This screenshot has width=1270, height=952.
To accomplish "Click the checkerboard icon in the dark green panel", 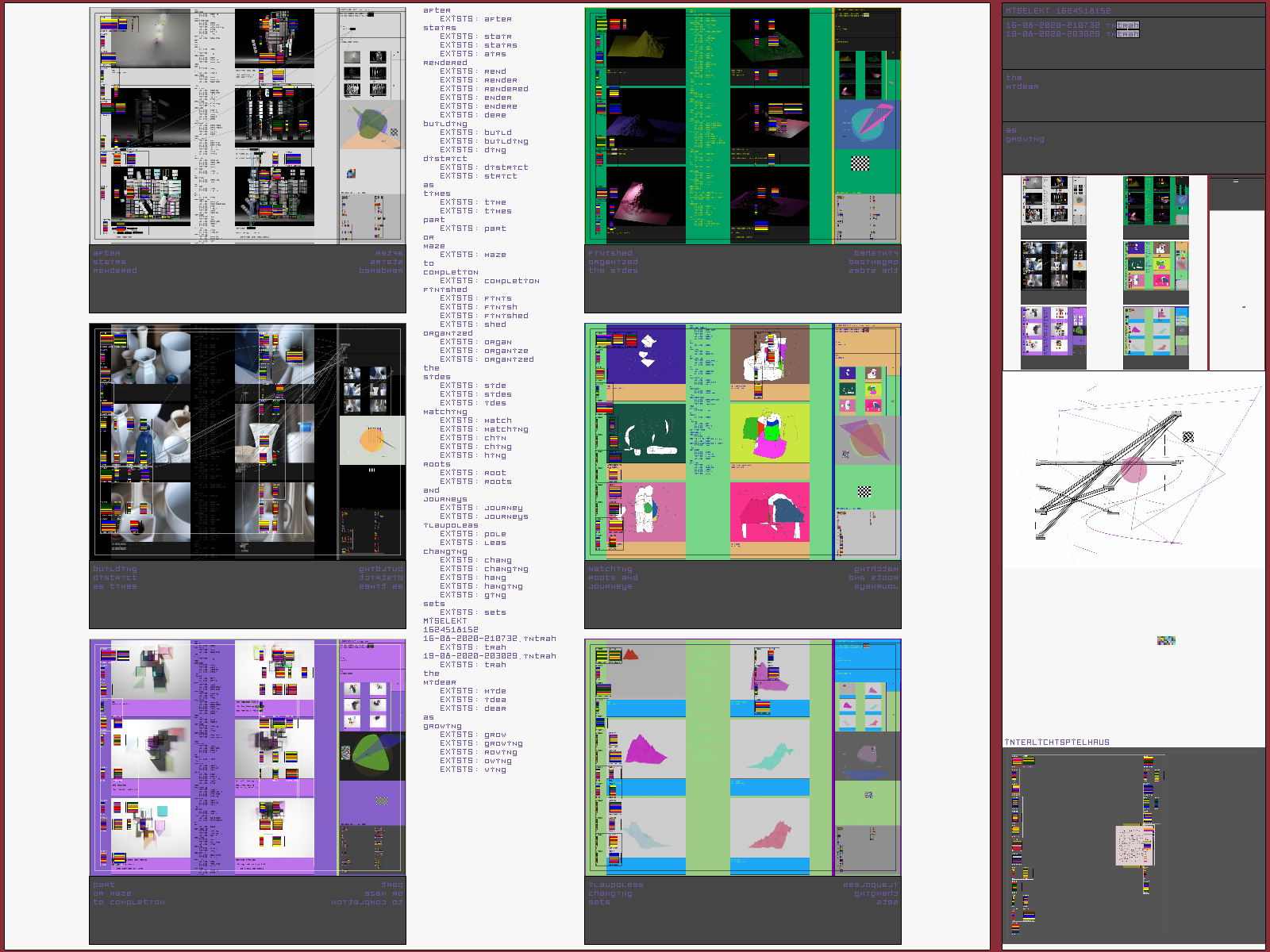I will 860,164.
